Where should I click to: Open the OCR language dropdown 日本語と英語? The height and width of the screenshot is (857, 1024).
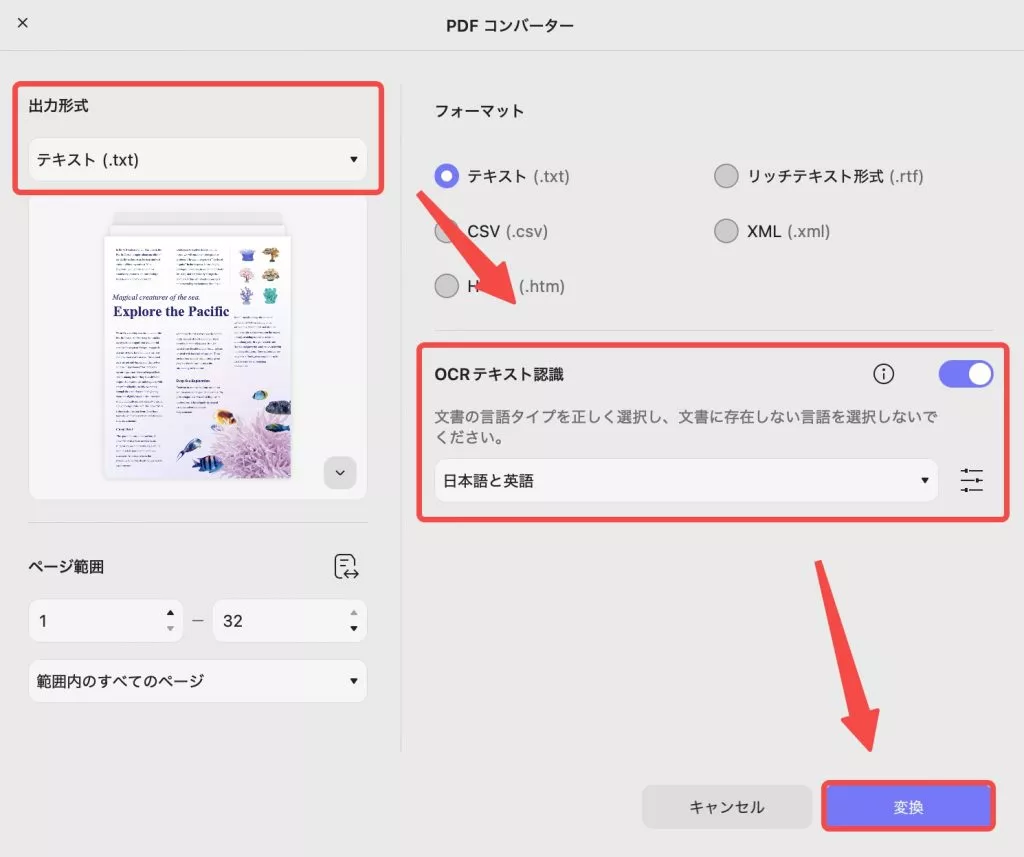(686, 480)
